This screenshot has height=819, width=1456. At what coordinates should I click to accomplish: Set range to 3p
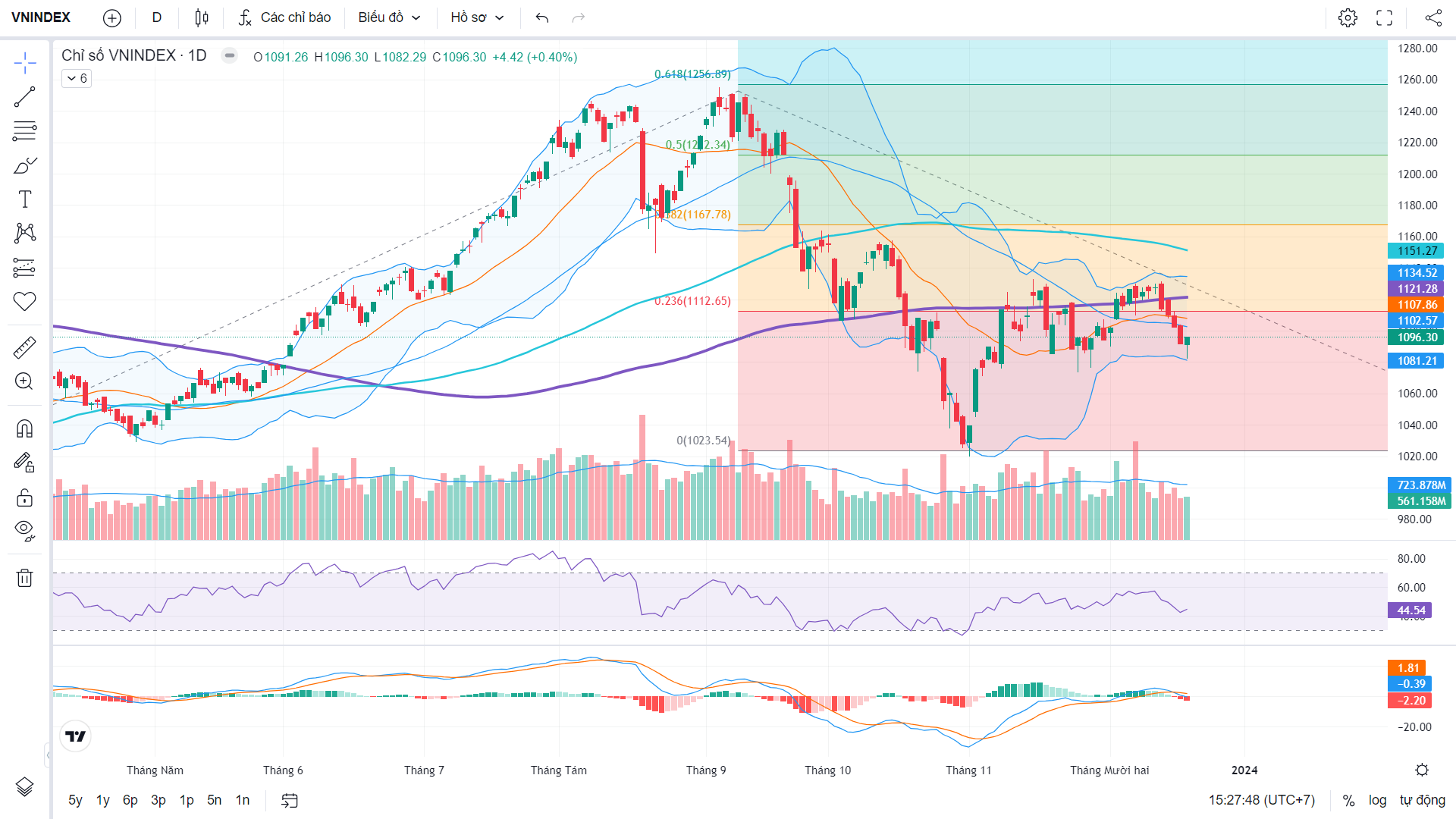[158, 800]
